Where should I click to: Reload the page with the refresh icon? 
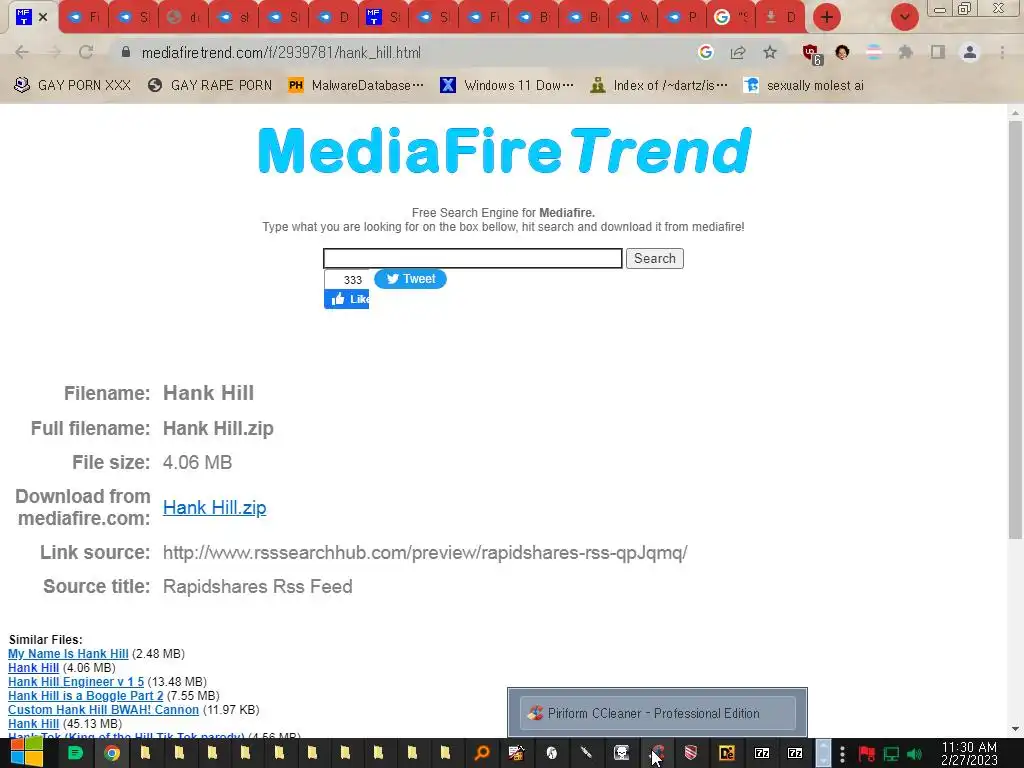(86, 52)
